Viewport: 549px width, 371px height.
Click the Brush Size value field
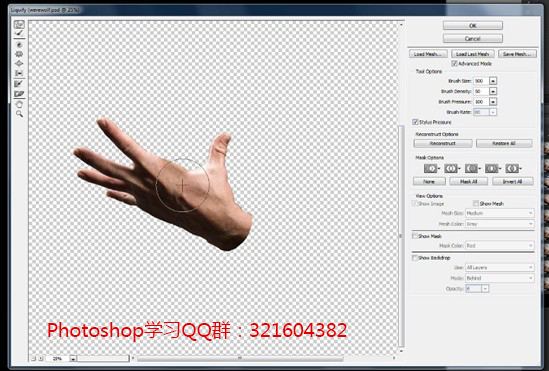click(481, 81)
